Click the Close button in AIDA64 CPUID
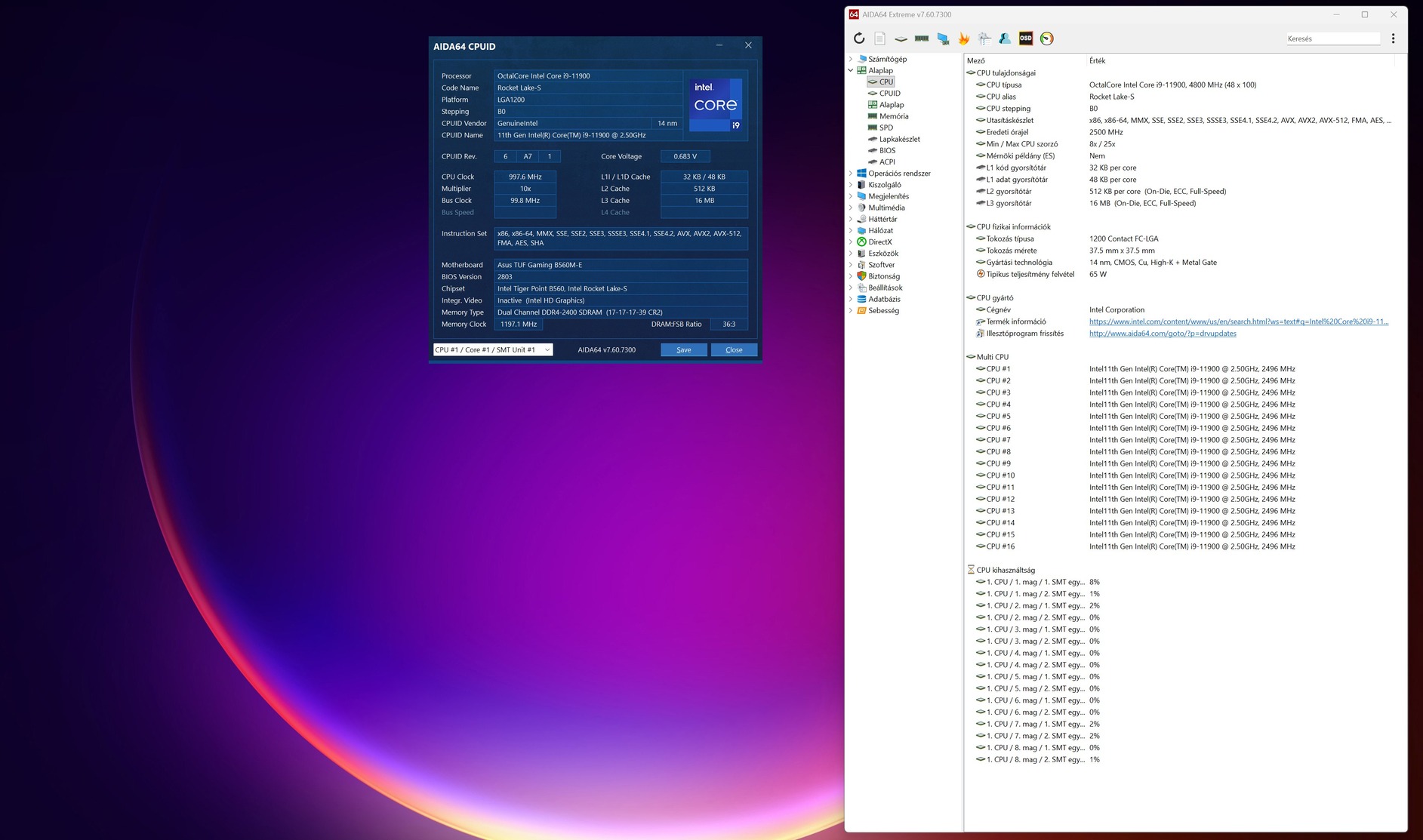The width and height of the screenshot is (1423, 840). point(734,349)
